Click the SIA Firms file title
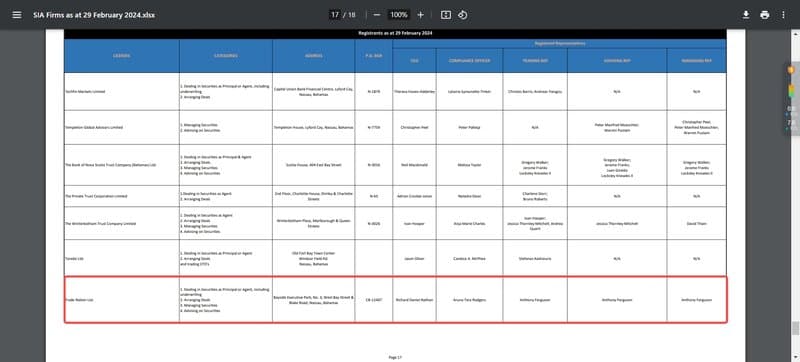The height and width of the screenshot is (362, 800). [x=94, y=15]
